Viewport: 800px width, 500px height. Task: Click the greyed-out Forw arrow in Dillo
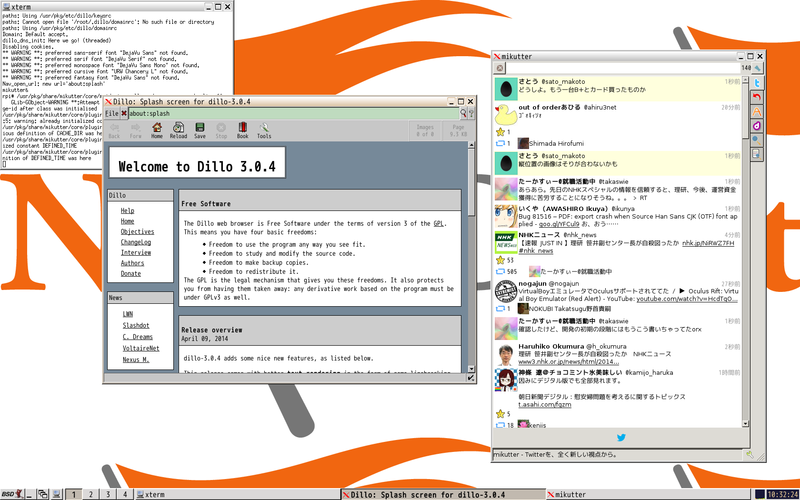click(x=136, y=130)
